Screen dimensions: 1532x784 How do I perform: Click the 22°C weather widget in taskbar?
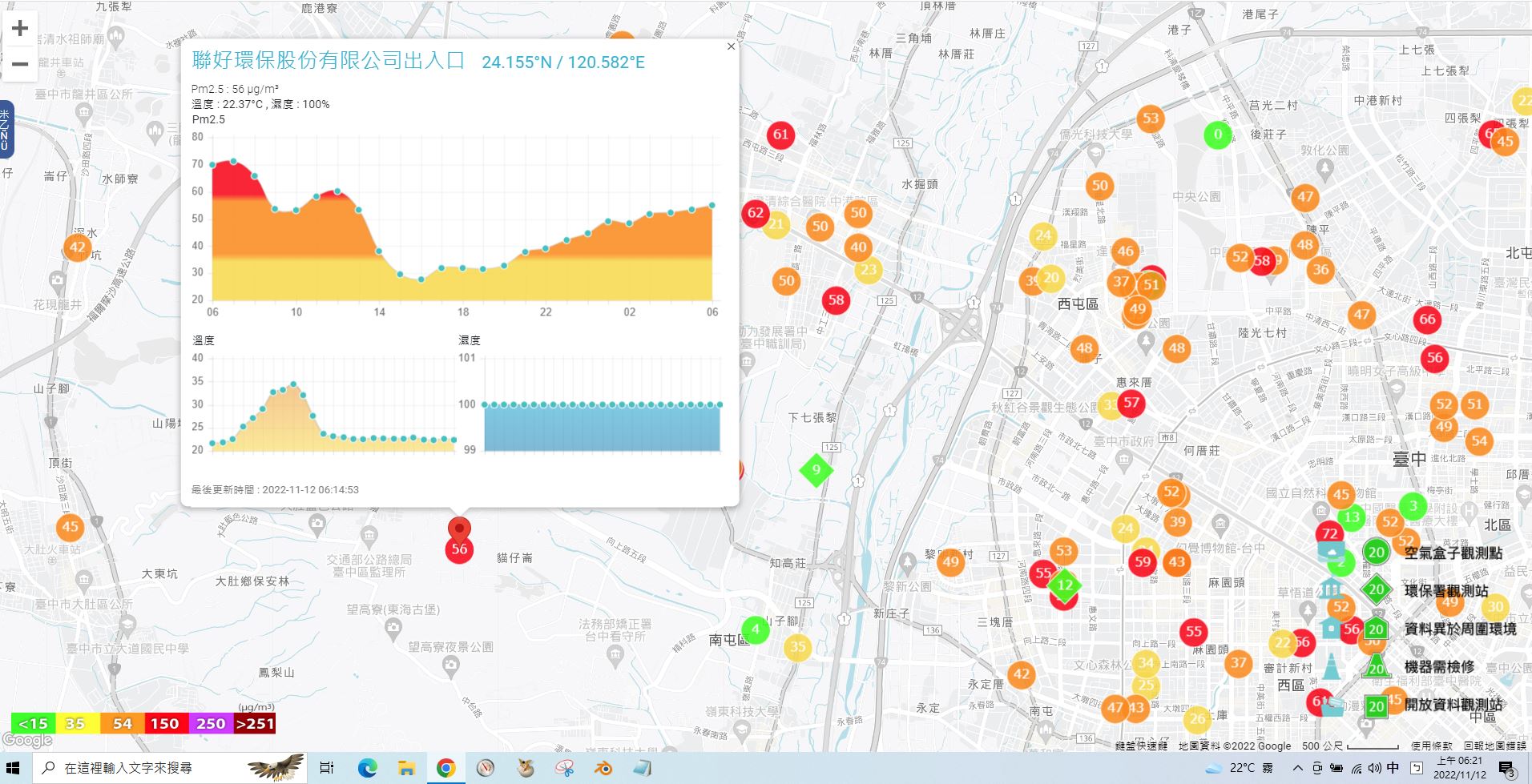click(1240, 768)
